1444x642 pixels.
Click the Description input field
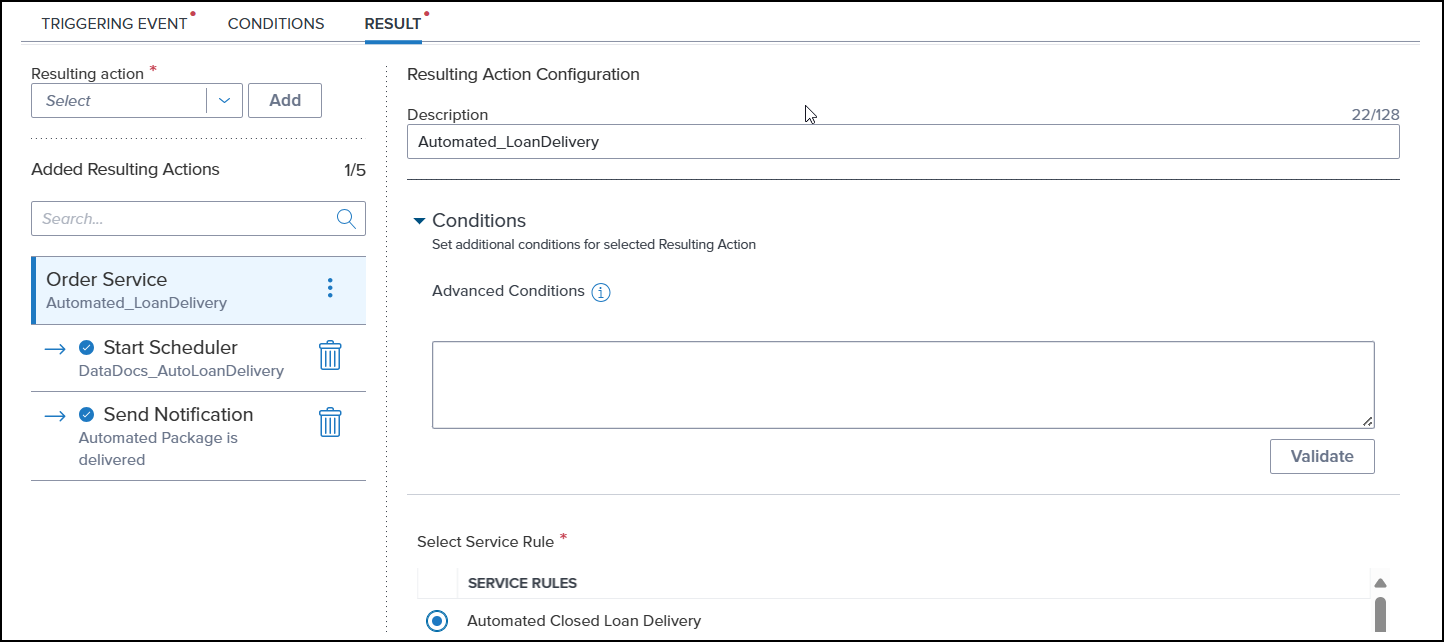[902, 142]
